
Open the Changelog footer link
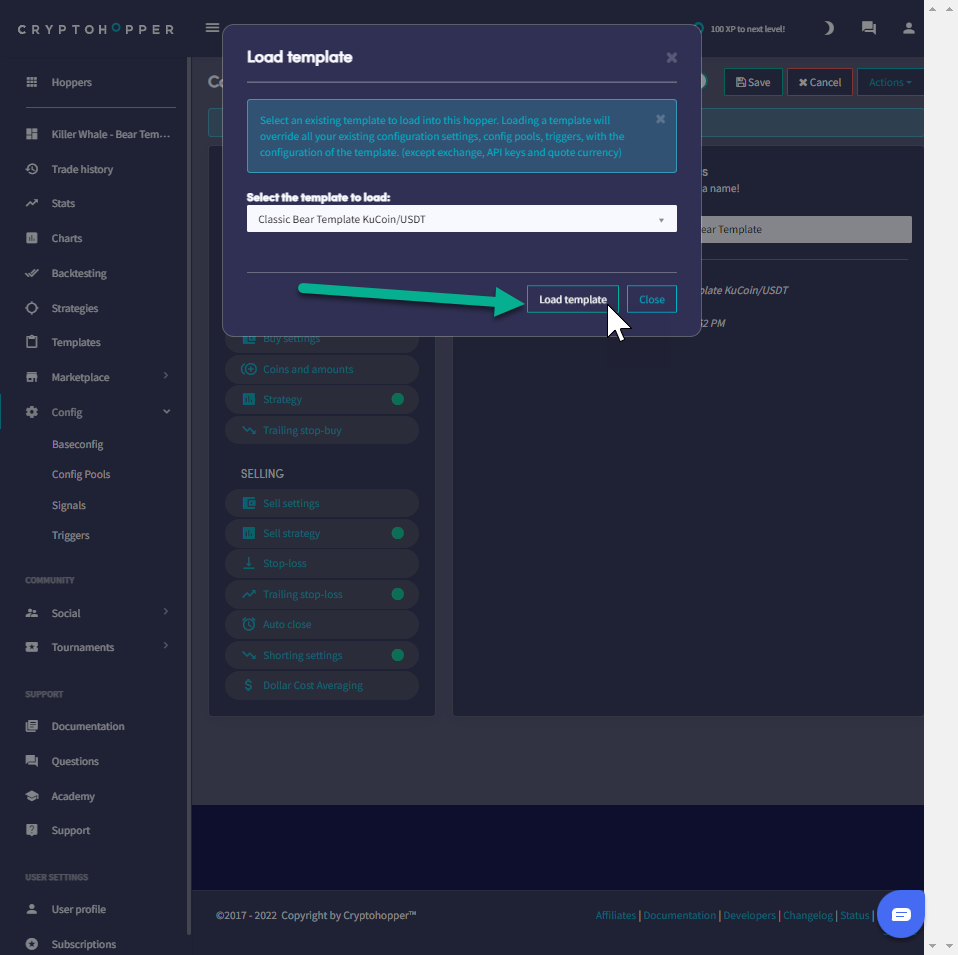point(807,915)
